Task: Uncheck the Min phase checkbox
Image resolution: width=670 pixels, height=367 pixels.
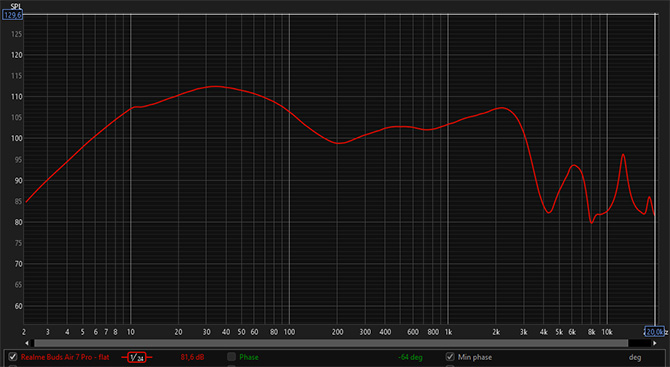Action: coord(450,357)
